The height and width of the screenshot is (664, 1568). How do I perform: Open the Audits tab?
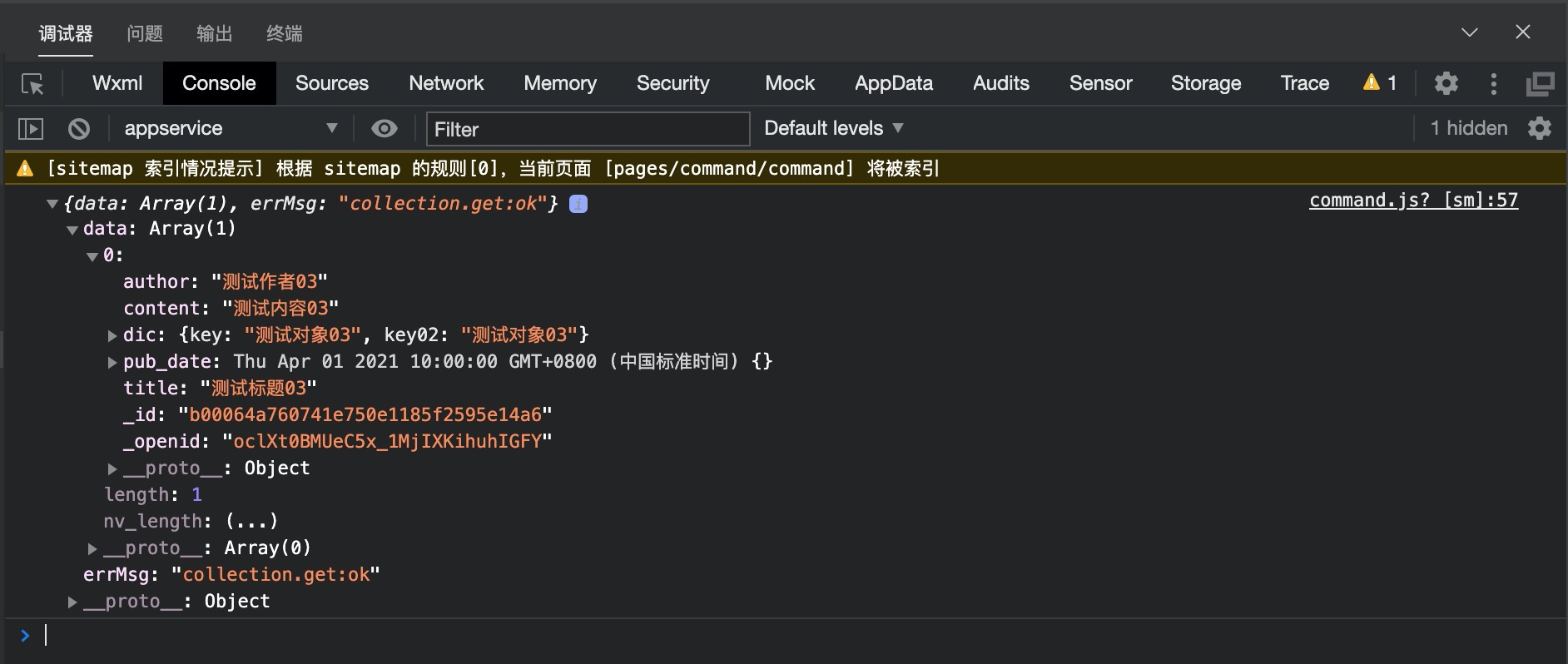(1001, 83)
